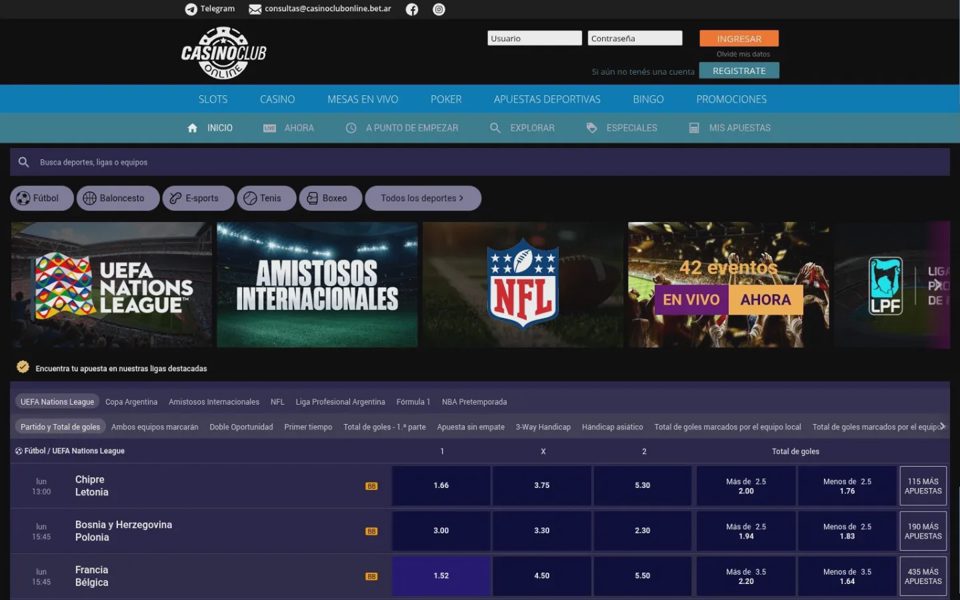This screenshot has width=960, height=600.
Task: Click the consultas email address link
Action: (x=328, y=9)
